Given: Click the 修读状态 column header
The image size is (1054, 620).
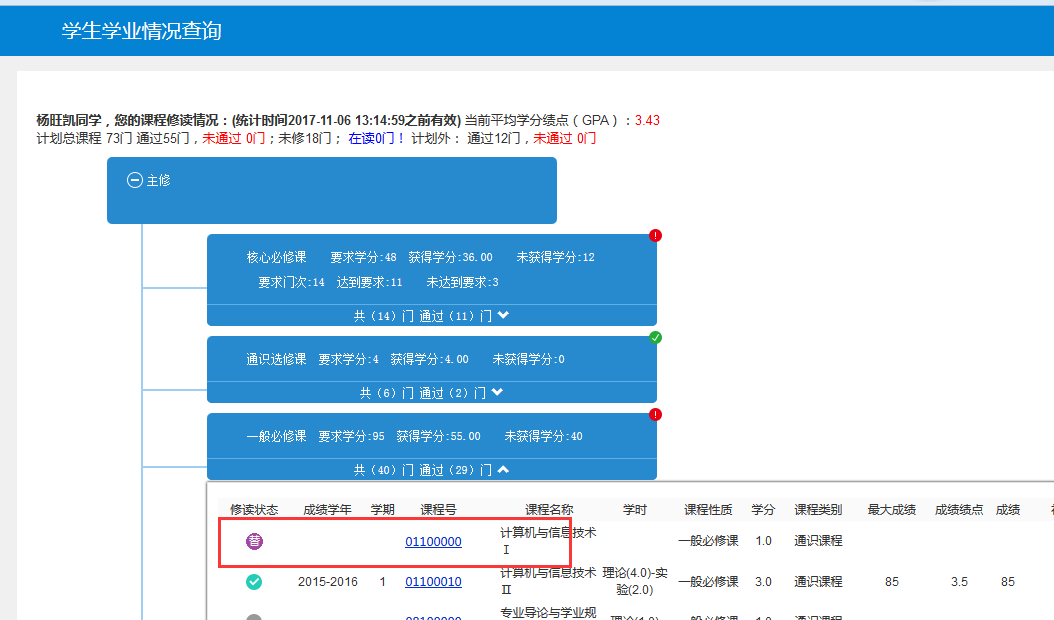Looking at the screenshot, I should pos(254,510).
